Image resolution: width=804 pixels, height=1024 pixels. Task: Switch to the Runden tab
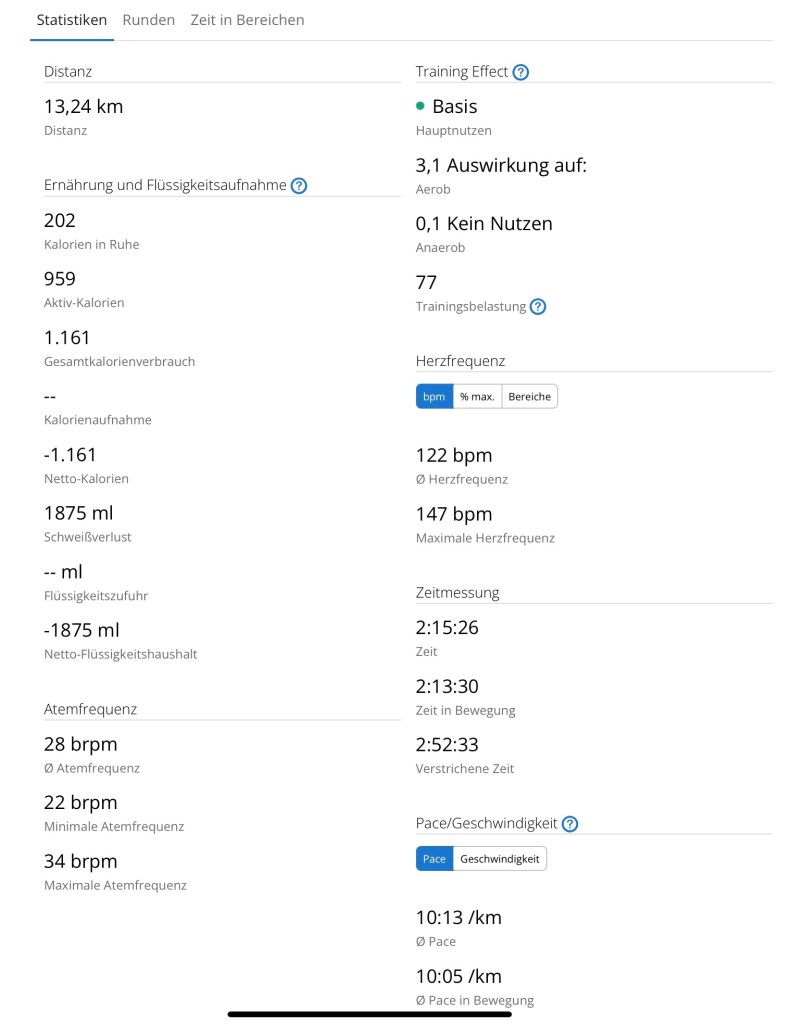(149, 20)
